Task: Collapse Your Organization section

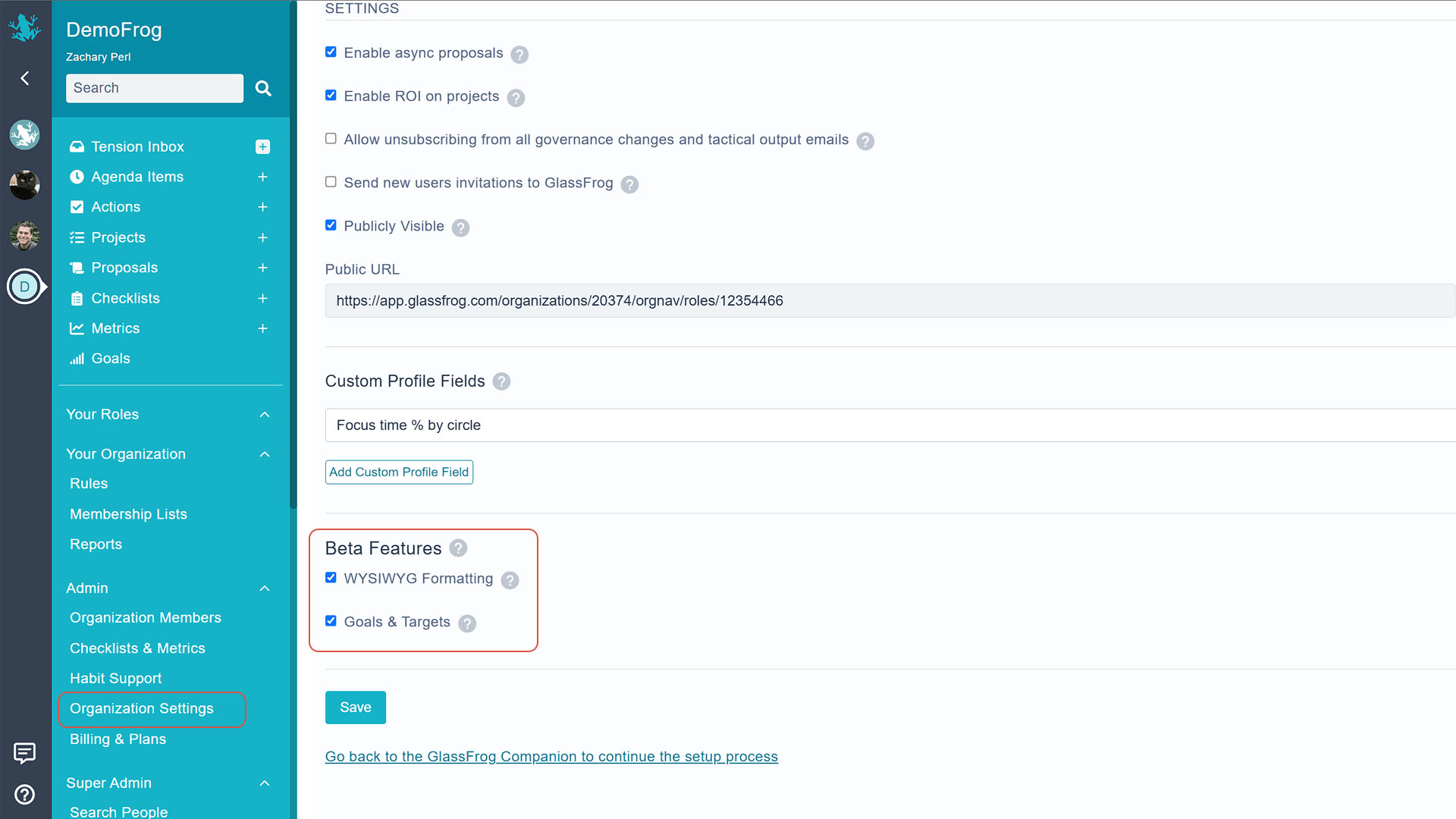Action: (265, 454)
